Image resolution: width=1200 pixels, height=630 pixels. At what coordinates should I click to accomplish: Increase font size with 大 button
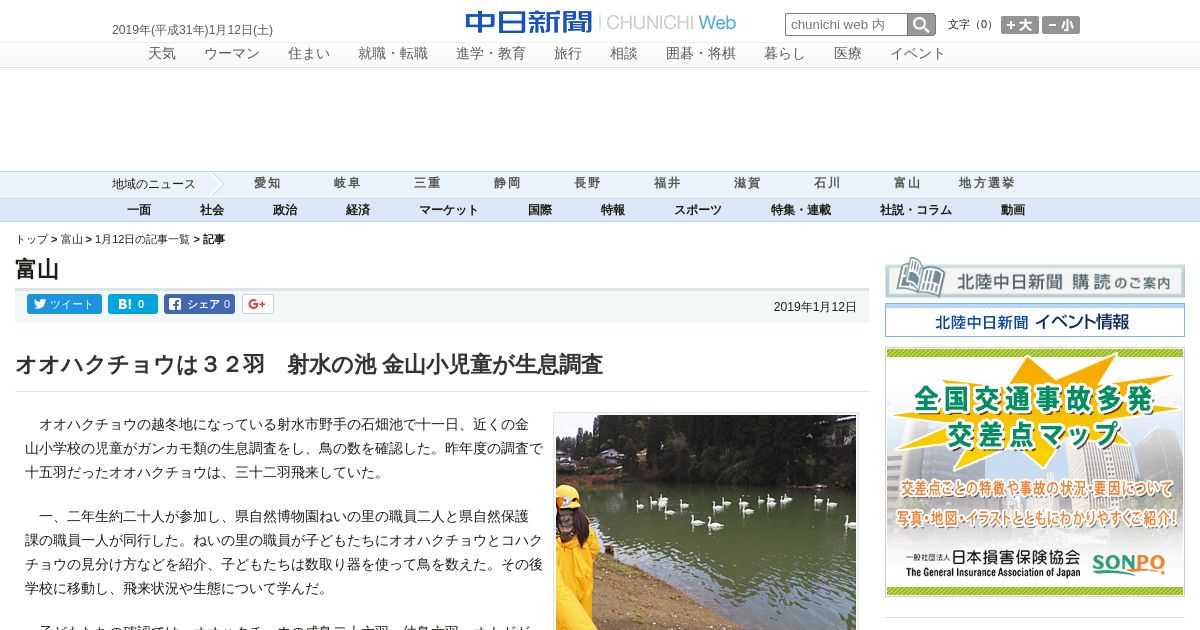(1020, 25)
